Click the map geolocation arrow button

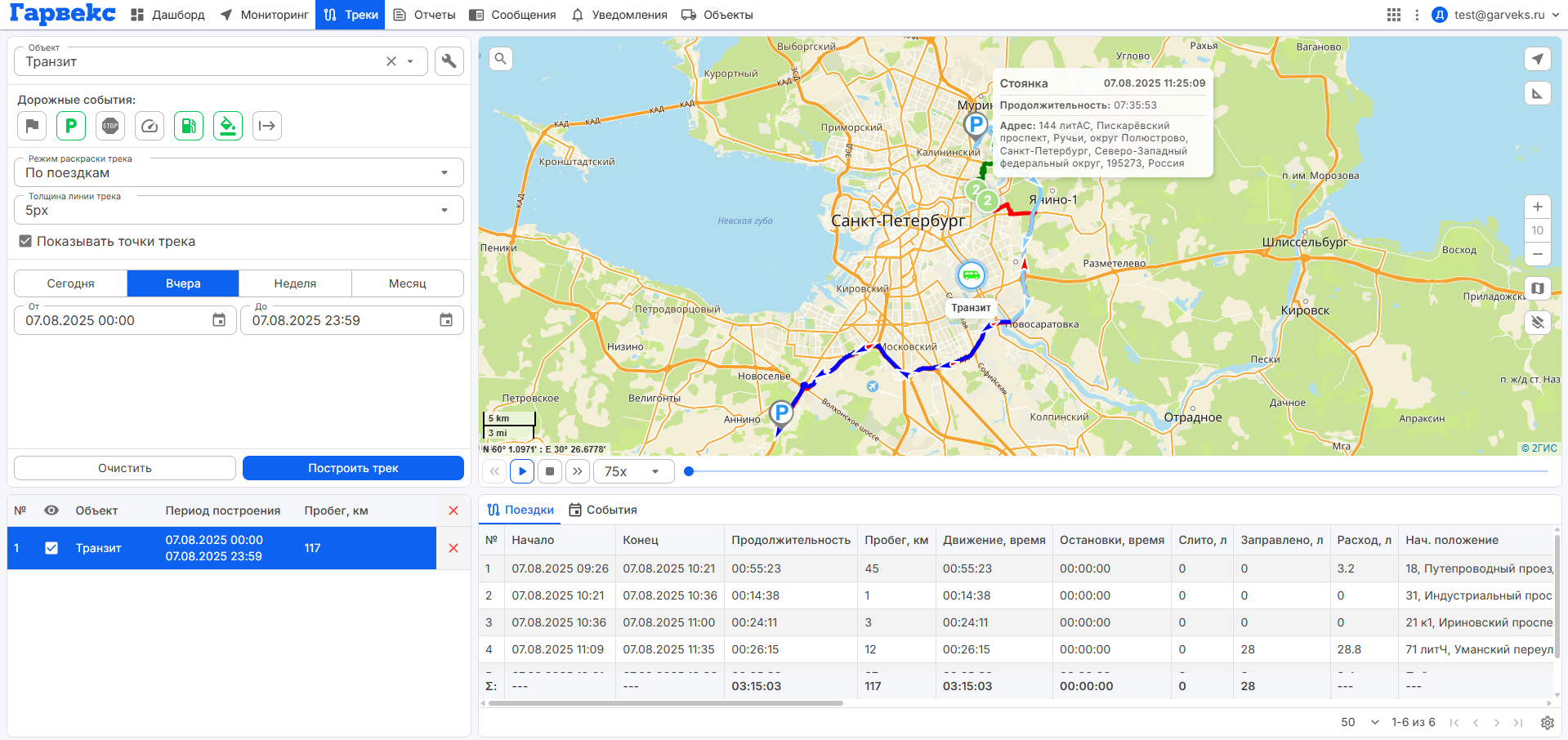coord(1538,59)
